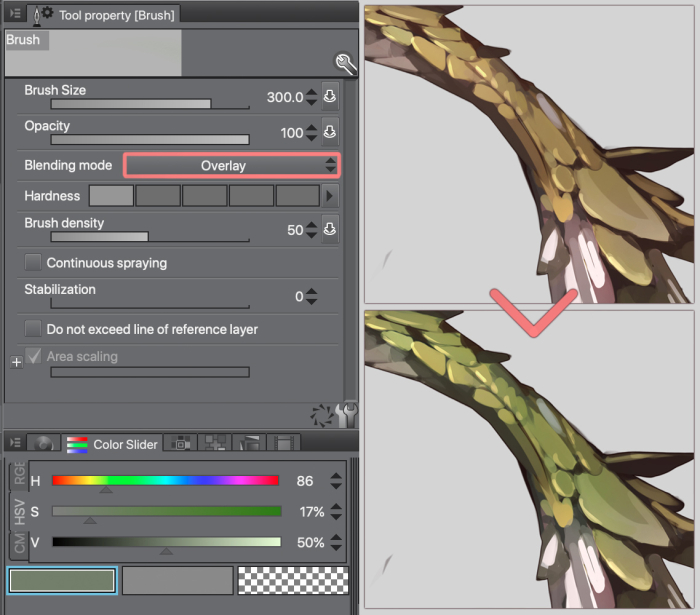Open the Color Wheel palette tab icon
Image resolution: width=700 pixels, height=615 pixels.
tap(43, 444)
